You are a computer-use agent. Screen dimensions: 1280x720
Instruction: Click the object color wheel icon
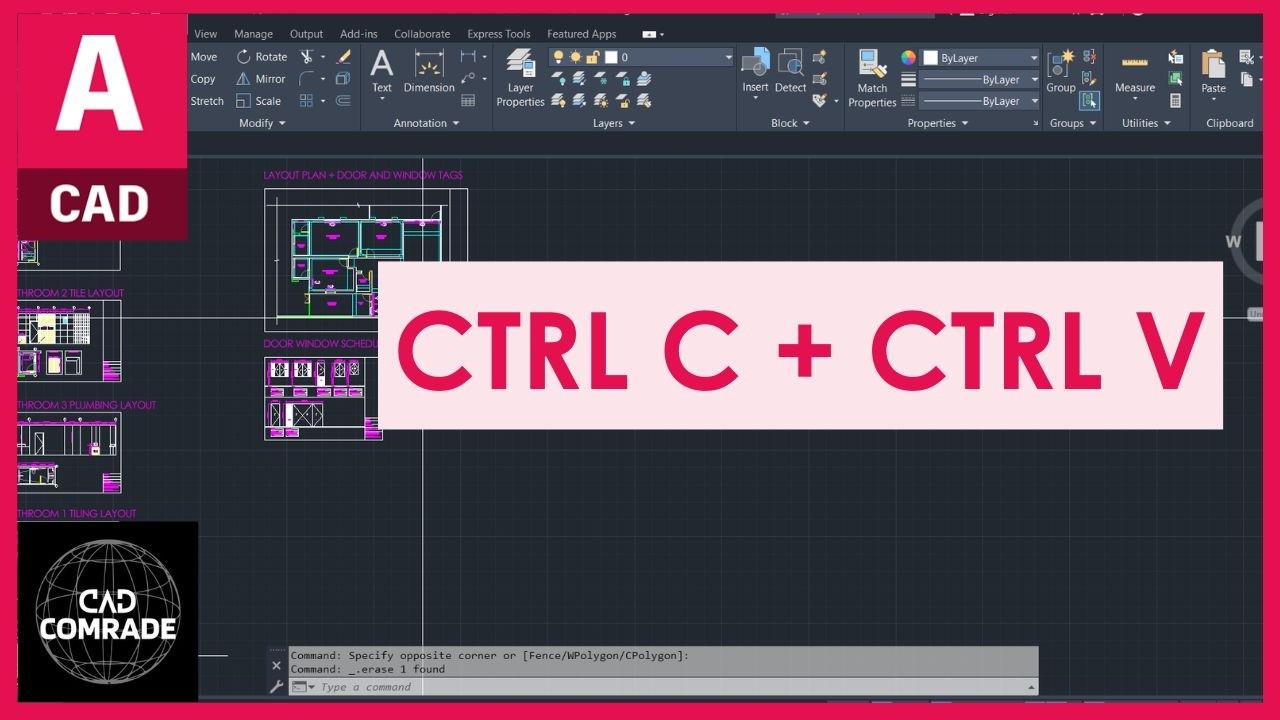[x=908, y=58]
